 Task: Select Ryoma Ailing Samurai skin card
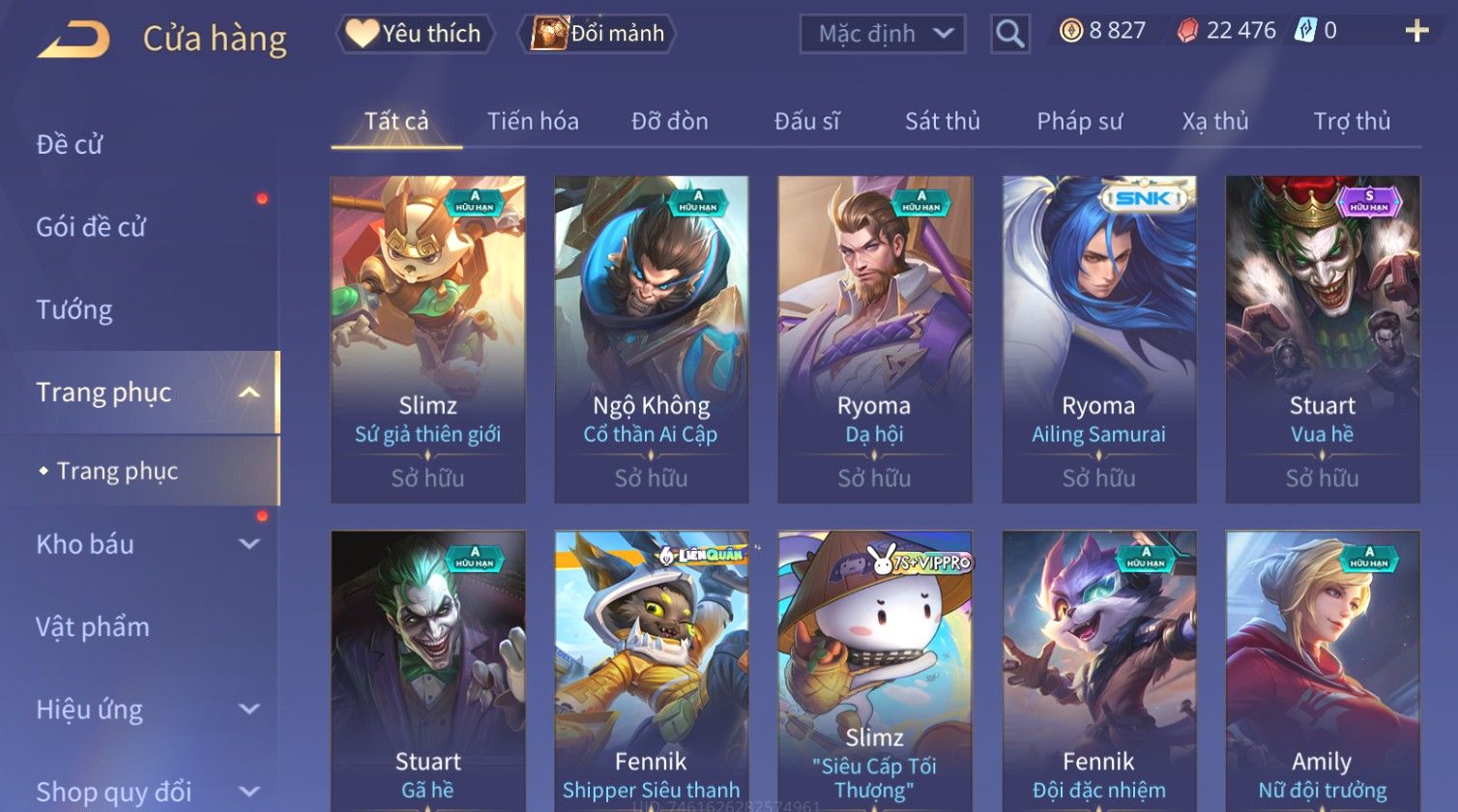click(1098, 339)
